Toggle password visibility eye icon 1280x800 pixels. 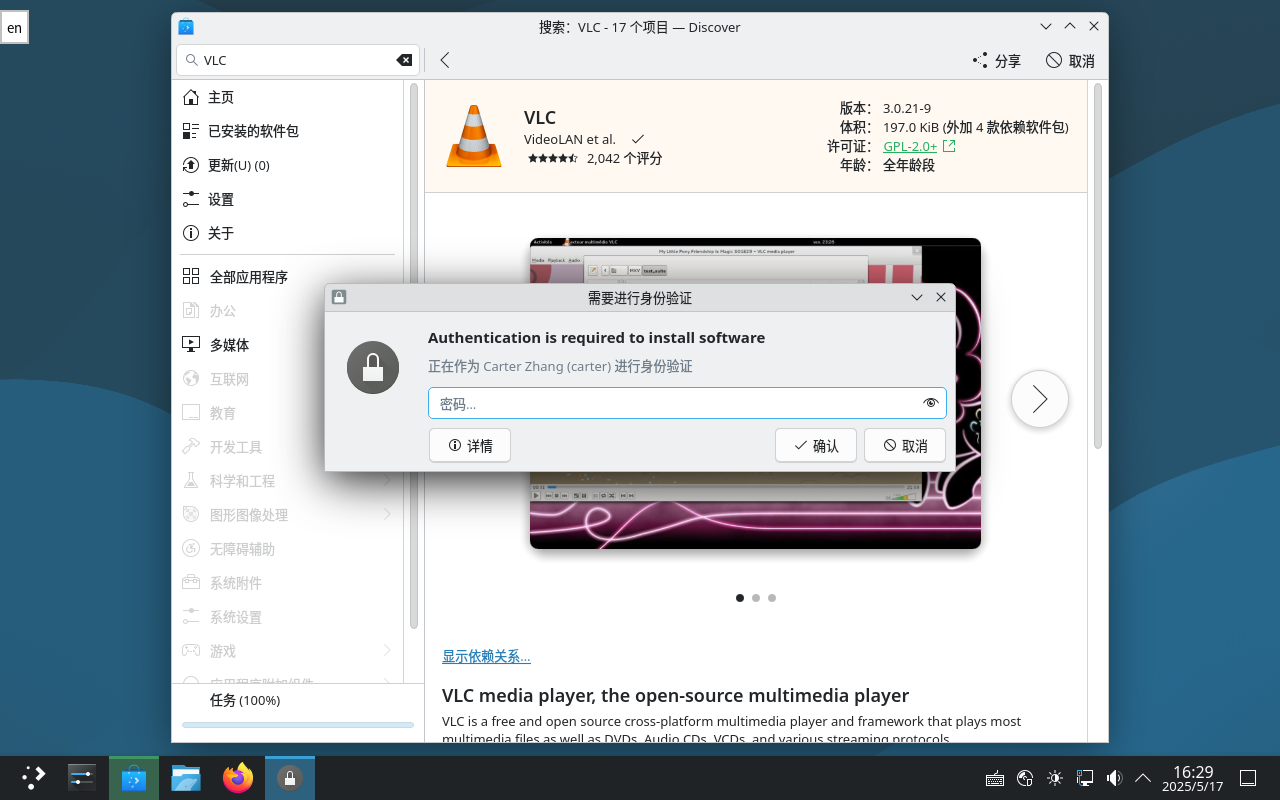click(x=930, y=403)
